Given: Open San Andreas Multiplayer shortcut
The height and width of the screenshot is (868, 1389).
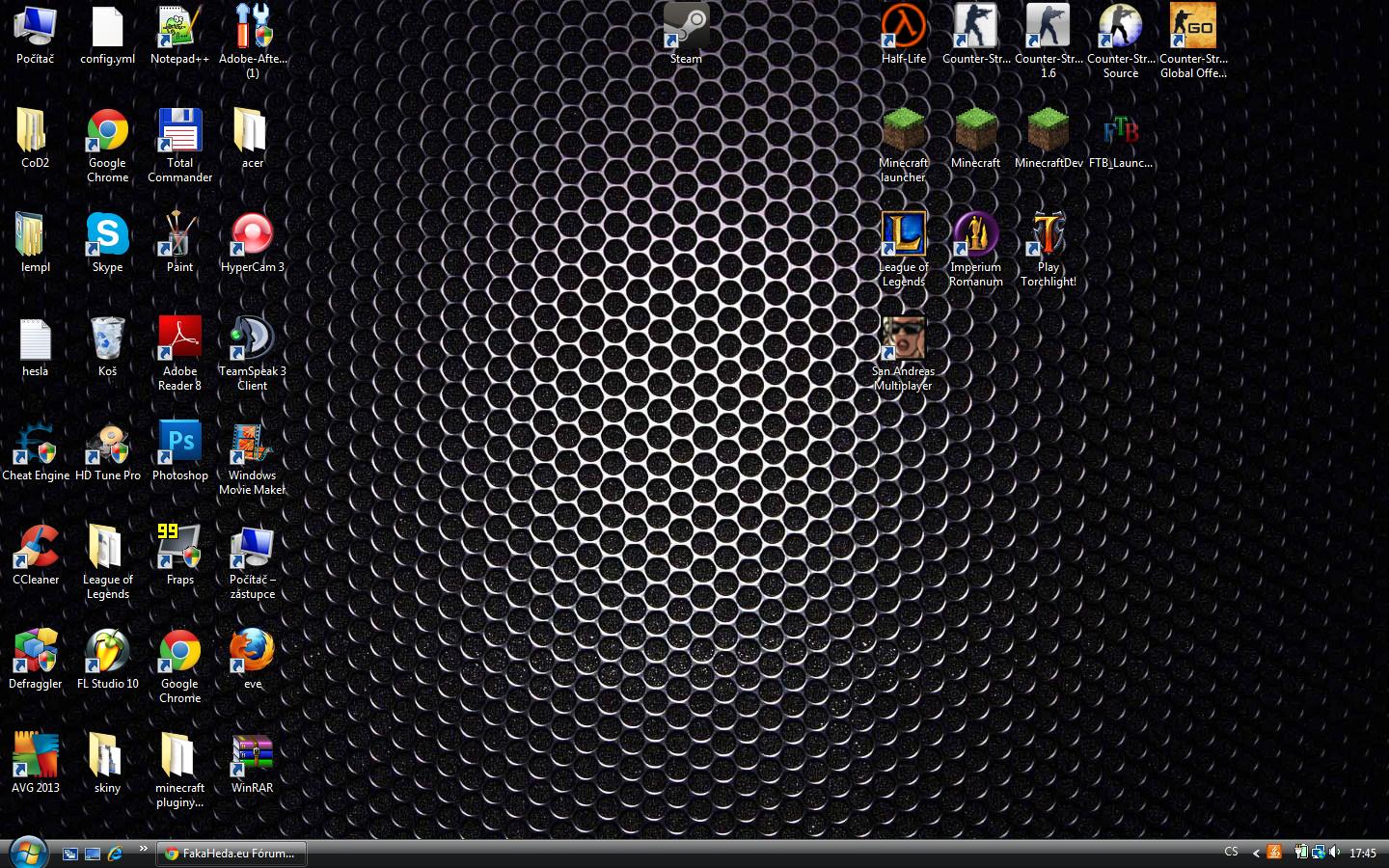Looking at the screenshot, I should [x=904, y=353].
